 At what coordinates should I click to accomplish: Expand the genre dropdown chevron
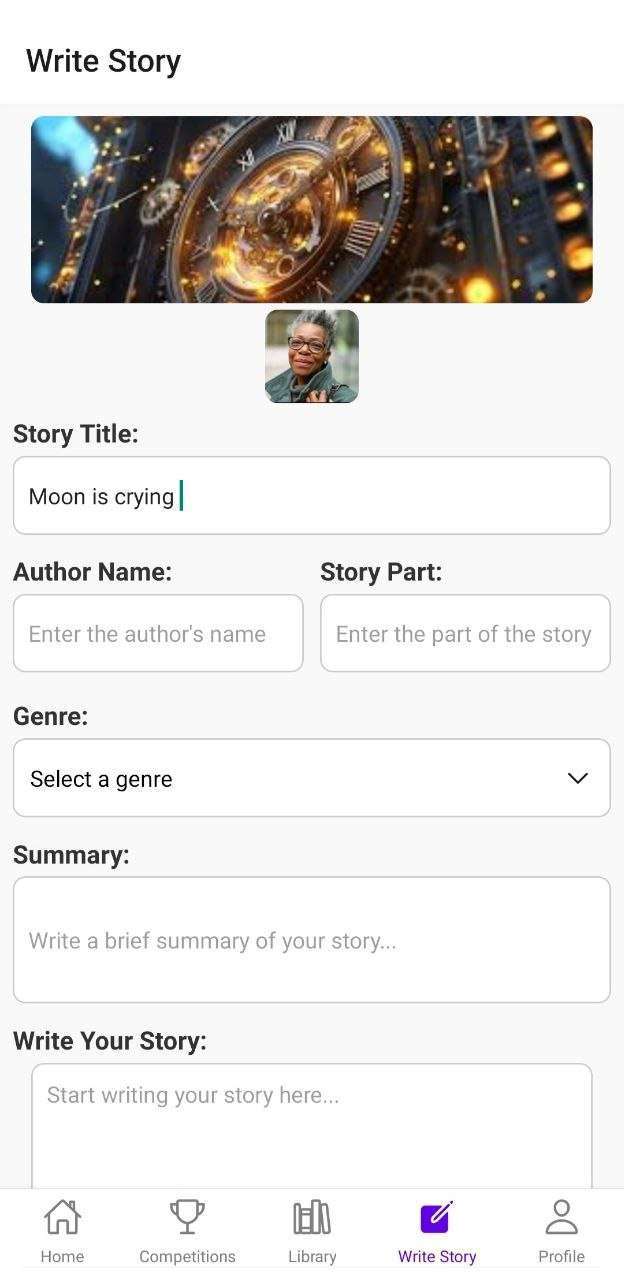pyautogui.click(x=578, y=778)
